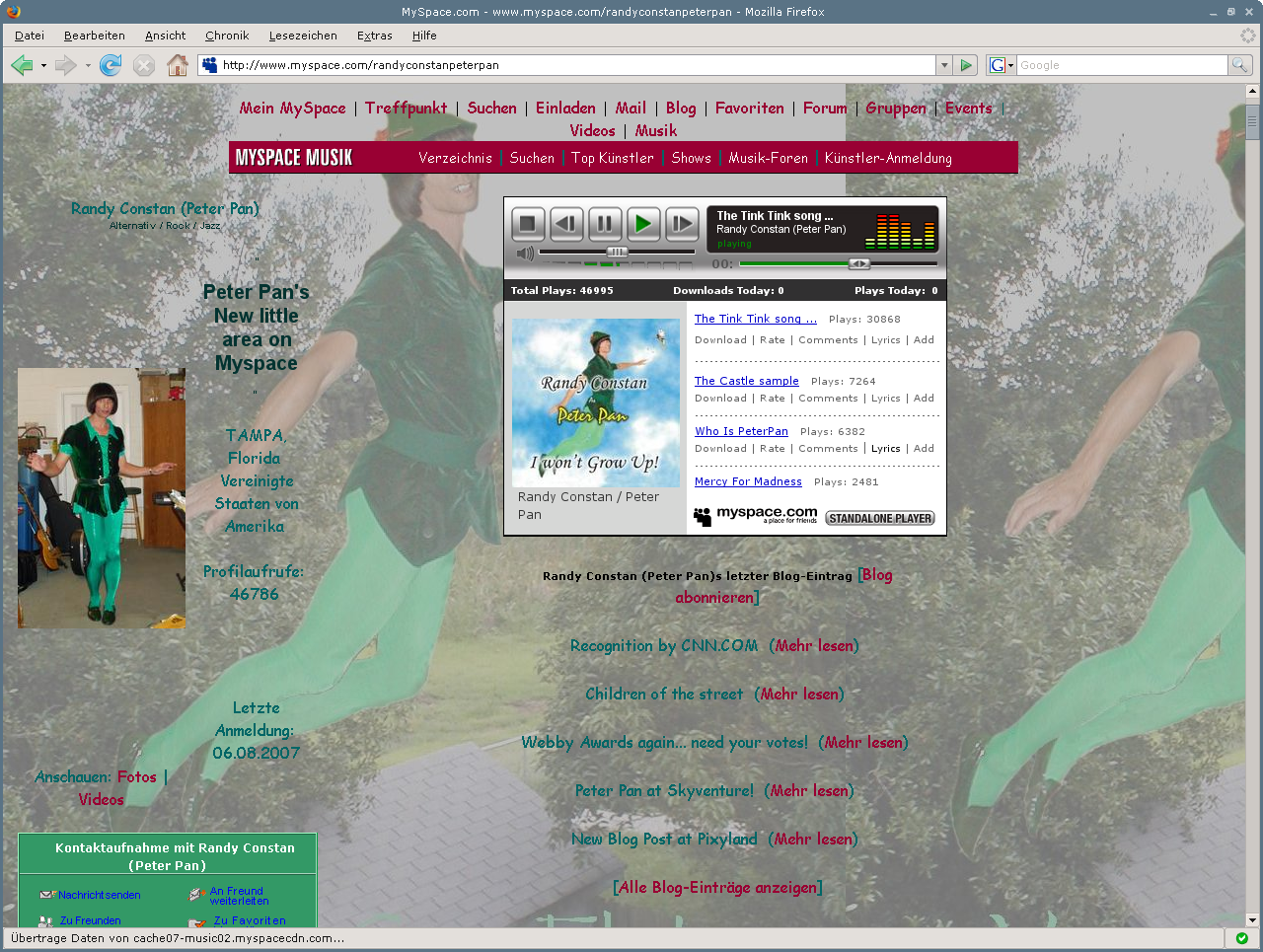Open Mail in MySpace navigation

coord(631,109)
